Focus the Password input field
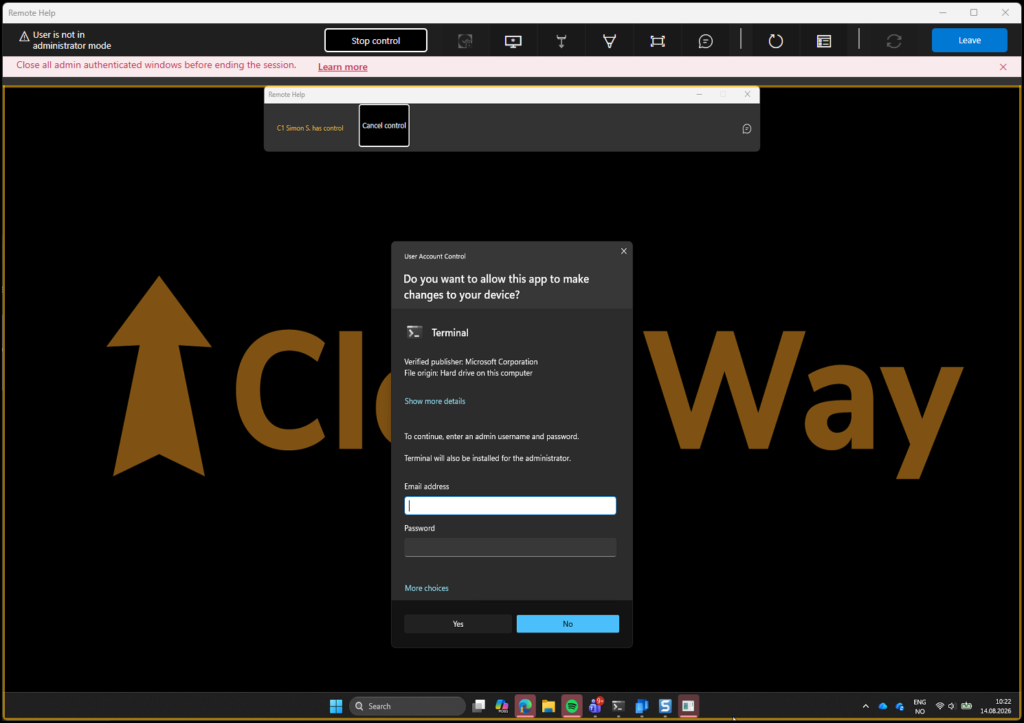 510,547
